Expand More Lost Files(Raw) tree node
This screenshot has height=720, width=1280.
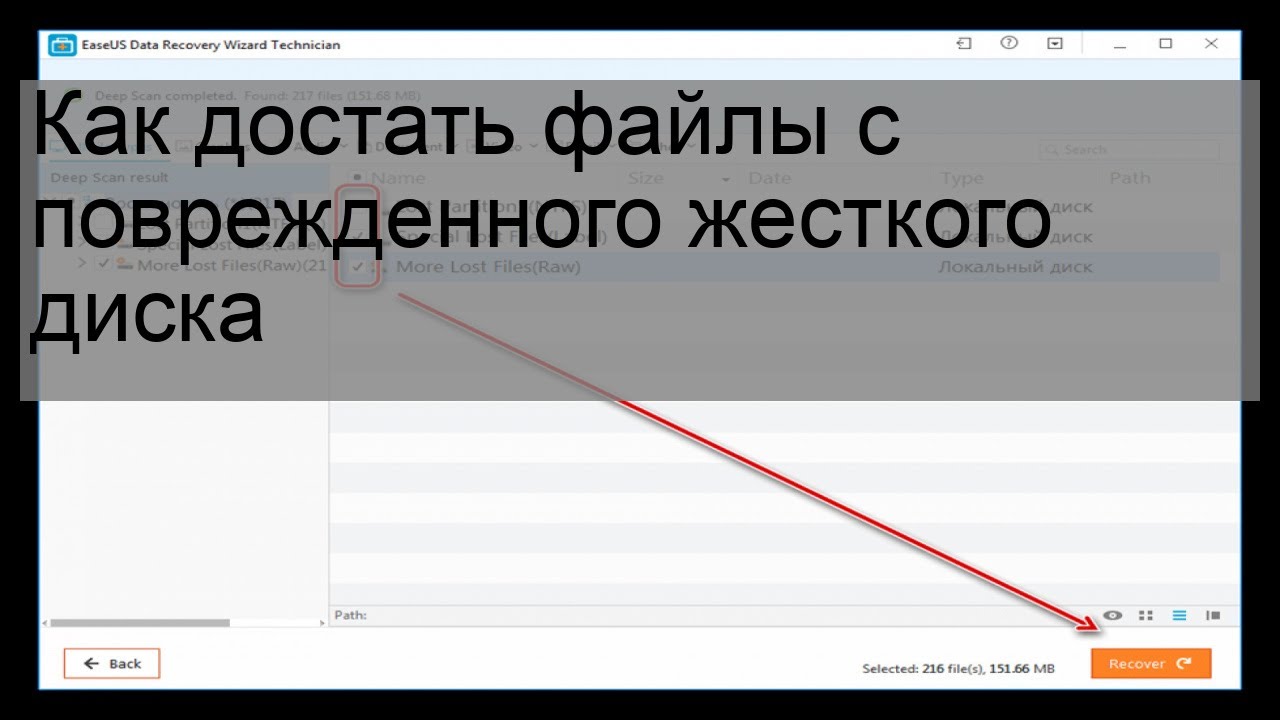(82, 265)
